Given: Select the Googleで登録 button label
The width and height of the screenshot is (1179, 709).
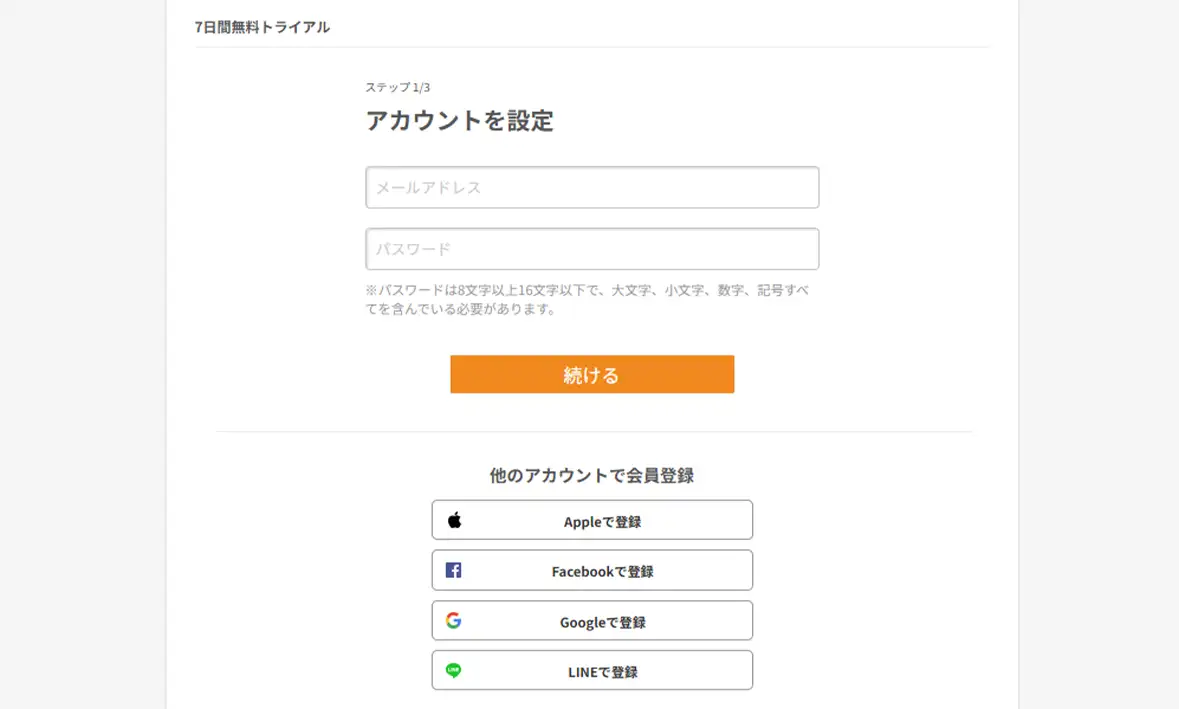Looking at the screenshot, I should 602,622.
